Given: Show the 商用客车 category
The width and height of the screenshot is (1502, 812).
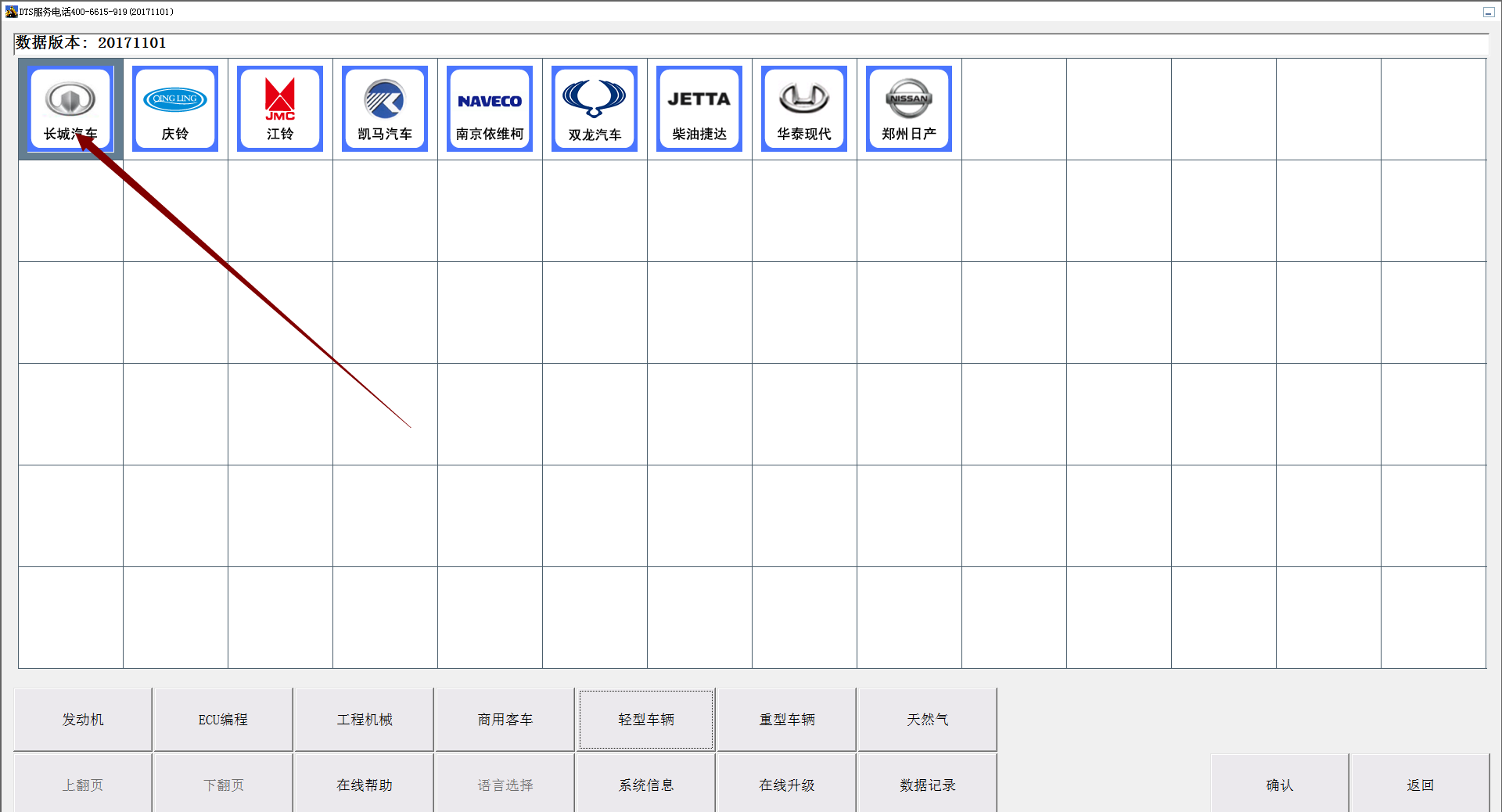Looking at the screenshot, I should point(505,720).
